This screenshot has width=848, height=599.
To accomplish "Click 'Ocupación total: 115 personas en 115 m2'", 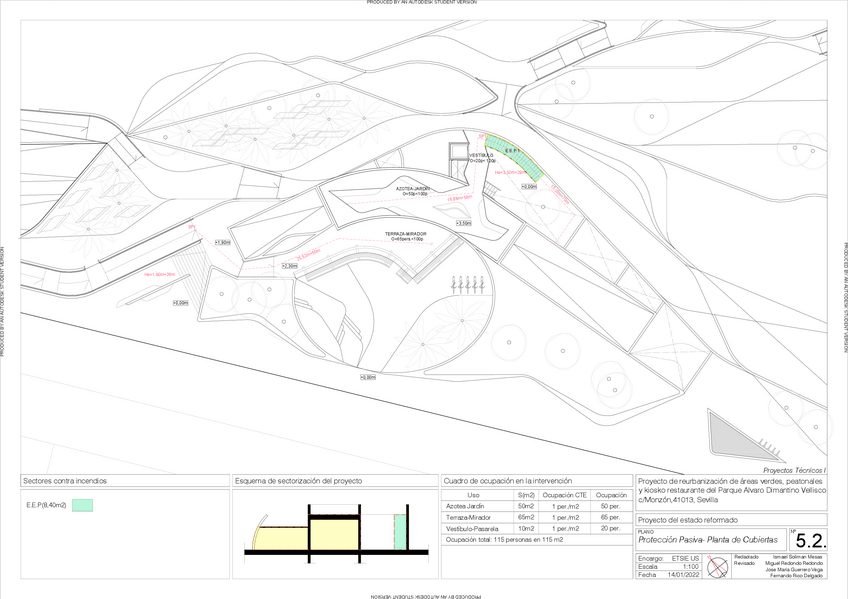I will (504, 540).
